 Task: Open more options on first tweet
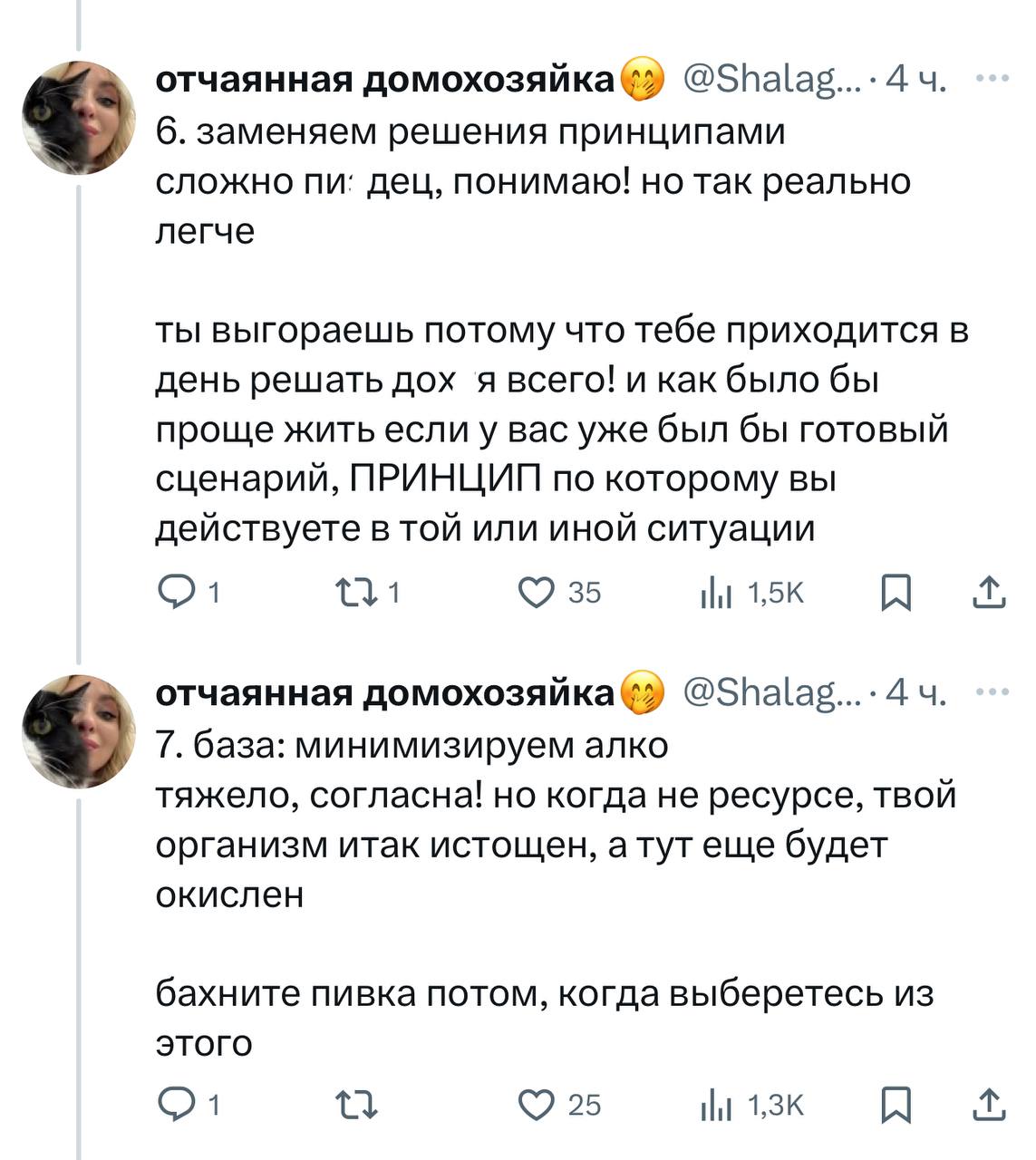993,79
